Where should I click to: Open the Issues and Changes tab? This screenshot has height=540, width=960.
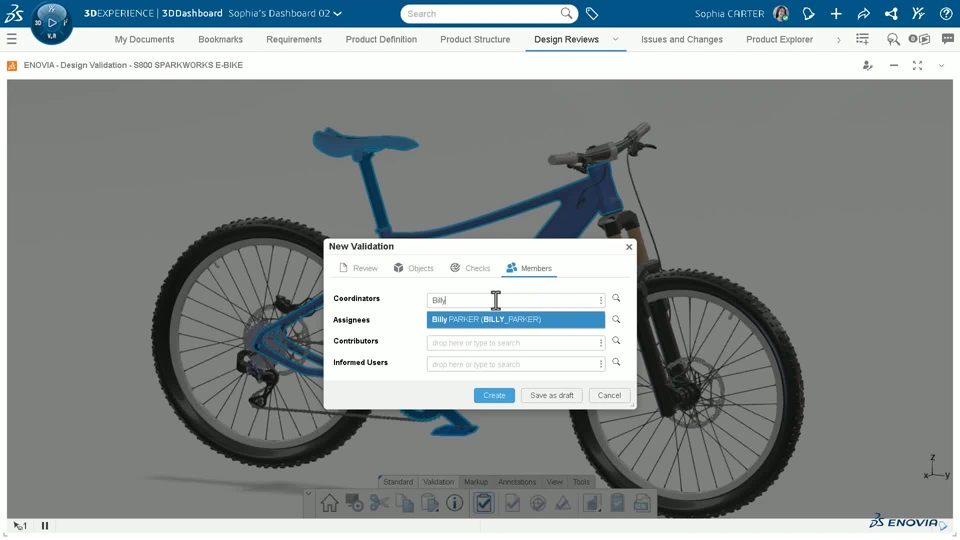(x=681, y=39)
